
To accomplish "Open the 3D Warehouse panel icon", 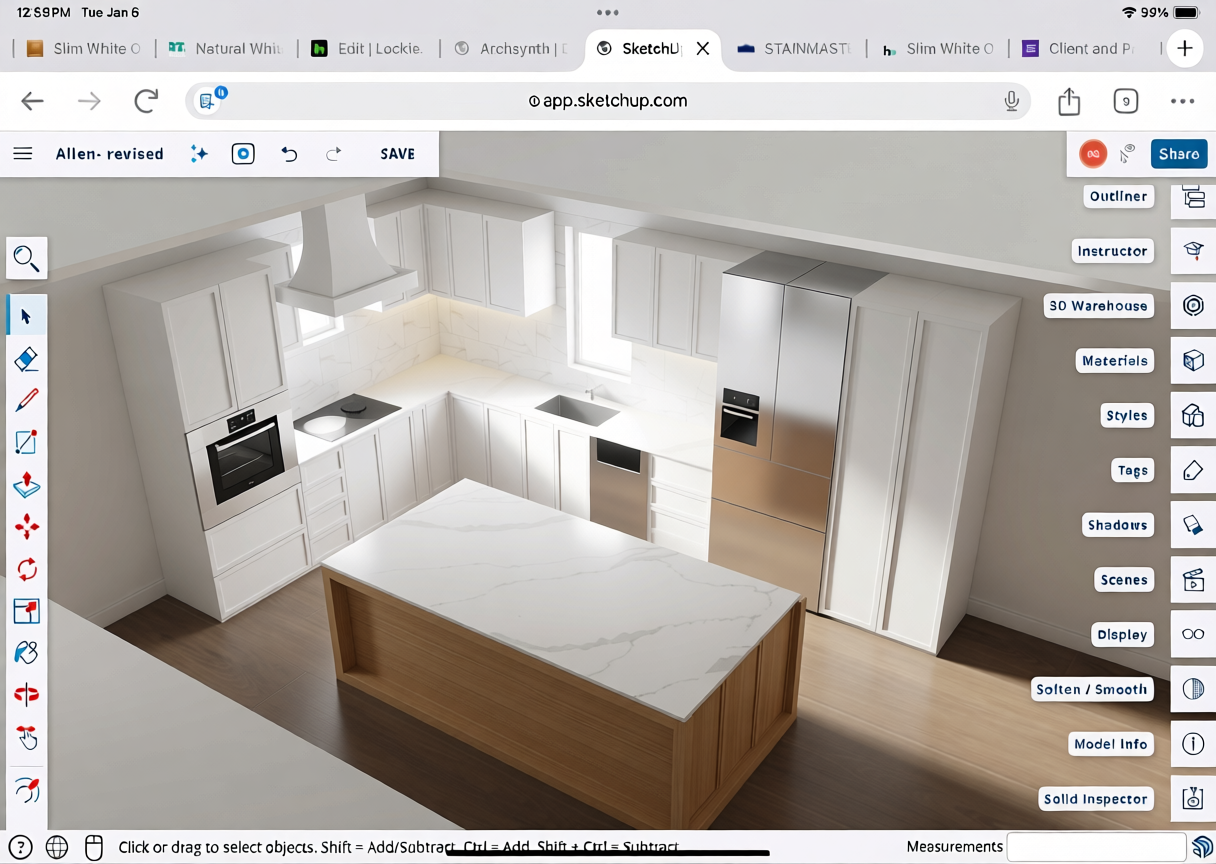I will (1193, 306).
